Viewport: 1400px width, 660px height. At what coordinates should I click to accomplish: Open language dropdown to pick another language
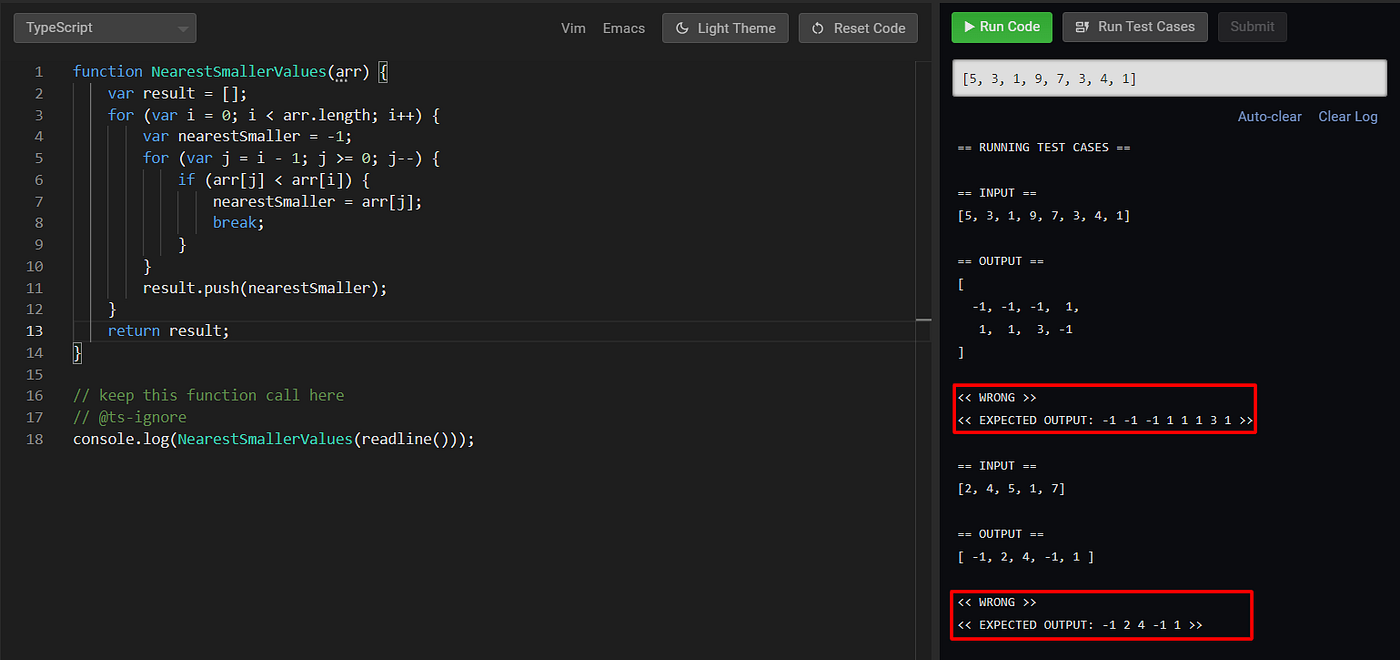click(x=104, y=27)
